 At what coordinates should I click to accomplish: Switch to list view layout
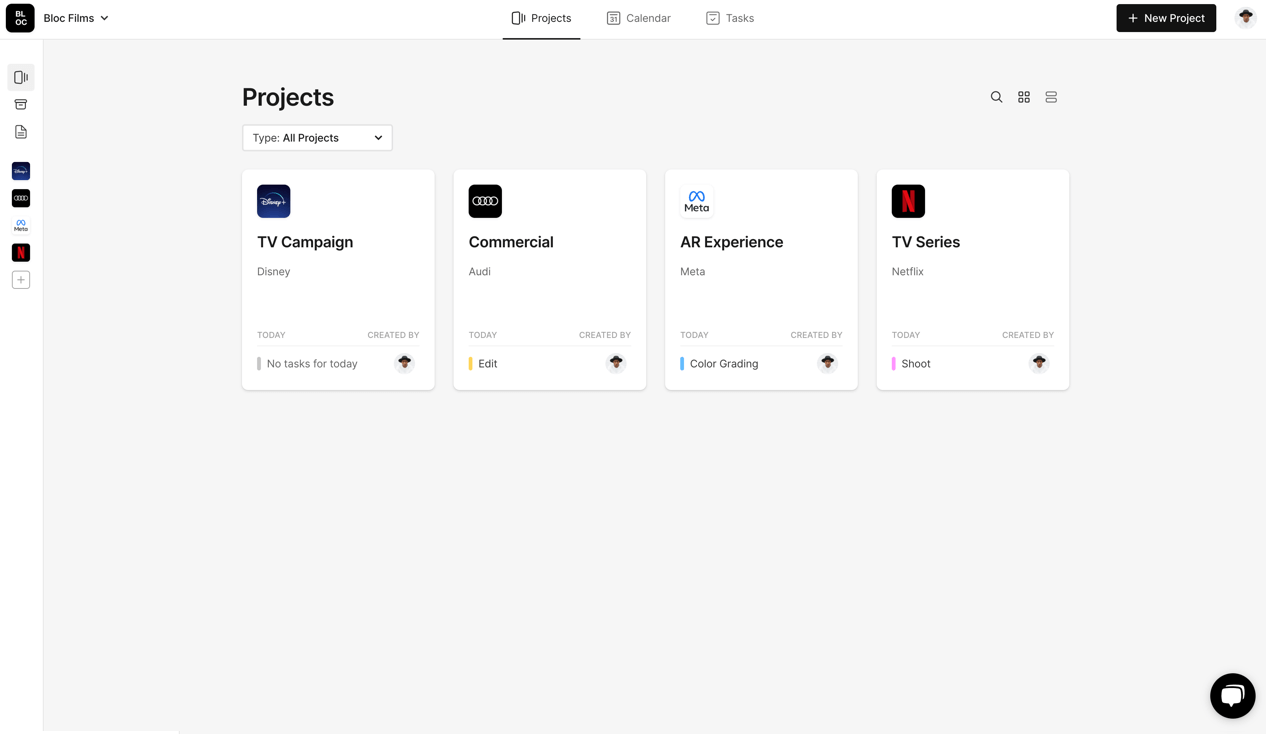coord(1050,97)
